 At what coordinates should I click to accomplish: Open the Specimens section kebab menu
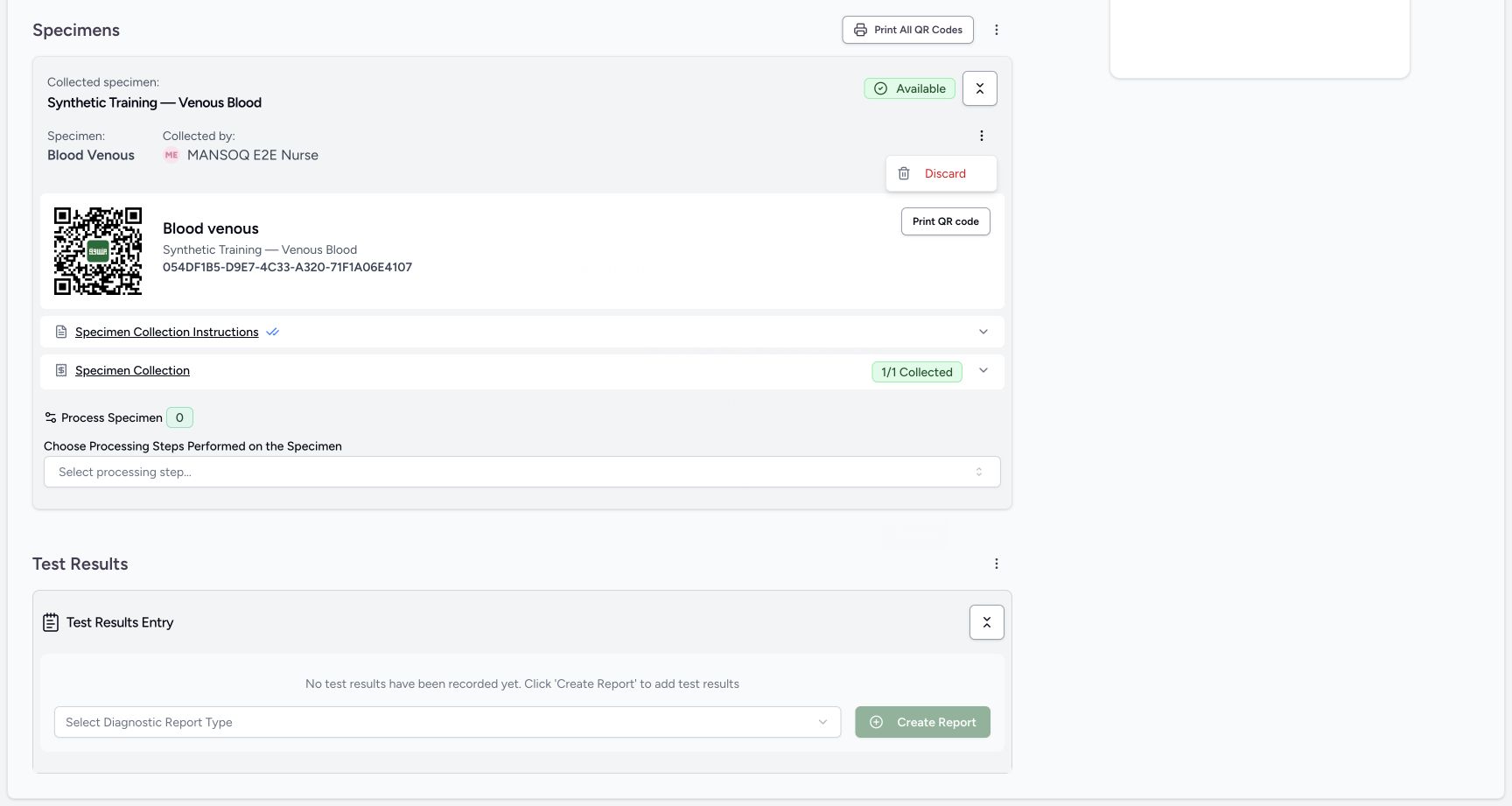[997, 30]
